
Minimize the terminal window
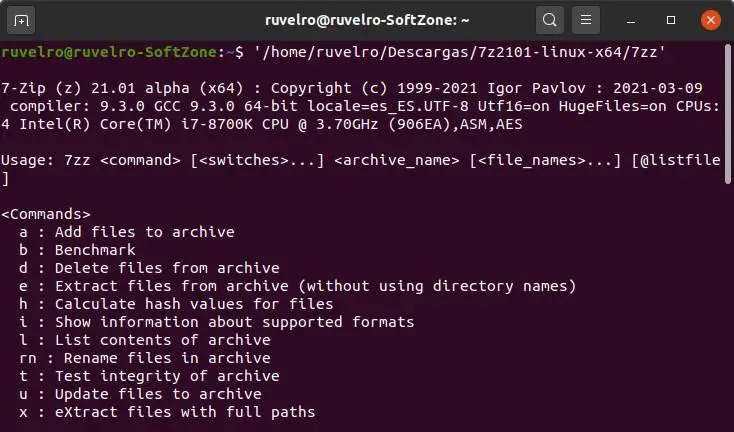coord(631,21)
